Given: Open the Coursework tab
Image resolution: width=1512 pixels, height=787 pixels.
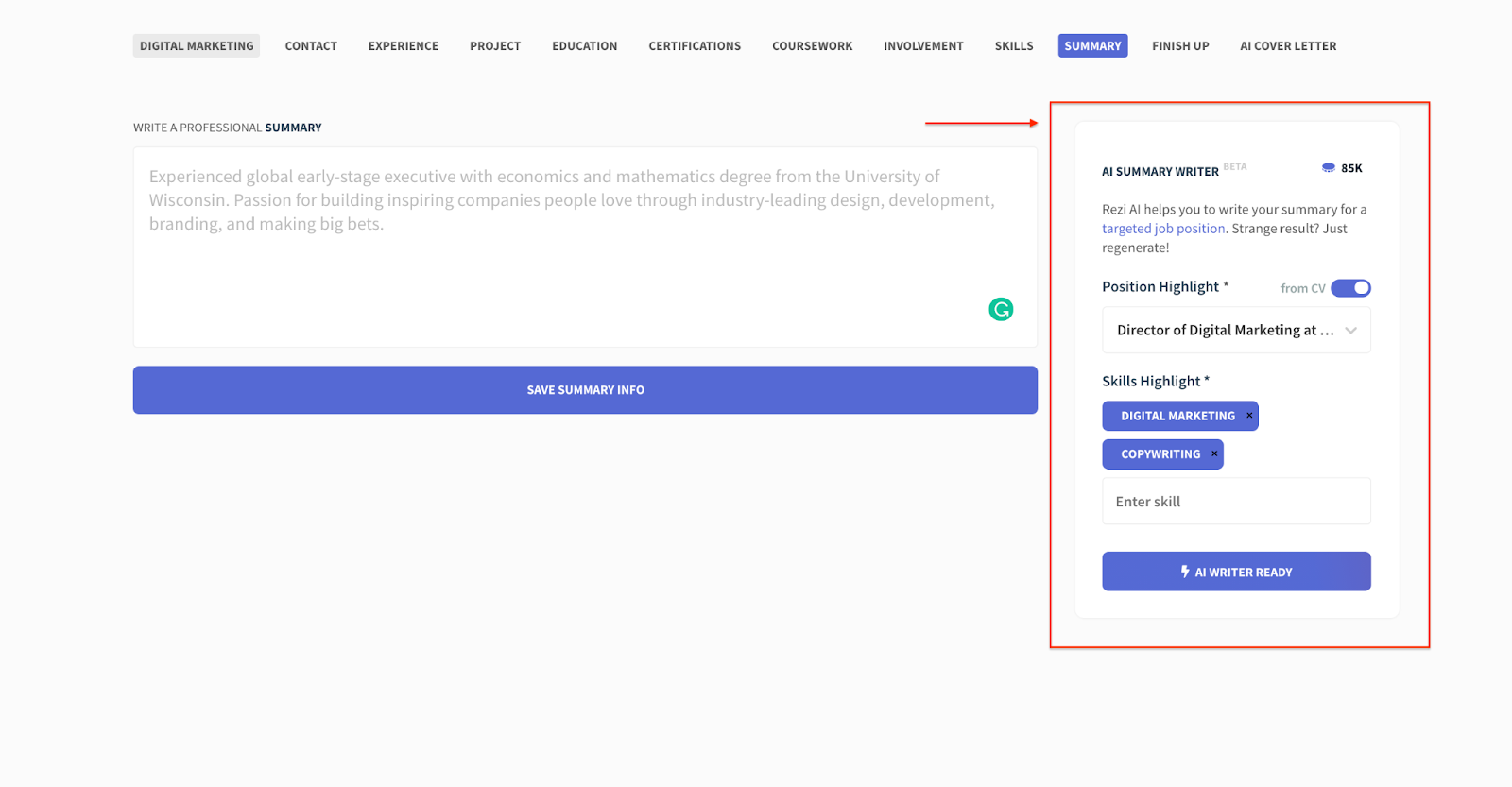Looking at the screenshot, I should coord(813,45).
